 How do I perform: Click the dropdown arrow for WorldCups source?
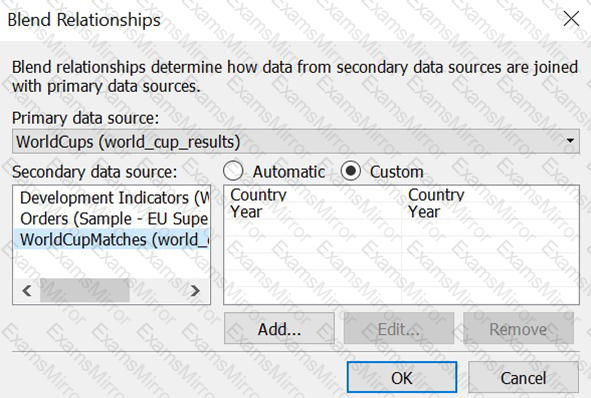pos(570,141)
